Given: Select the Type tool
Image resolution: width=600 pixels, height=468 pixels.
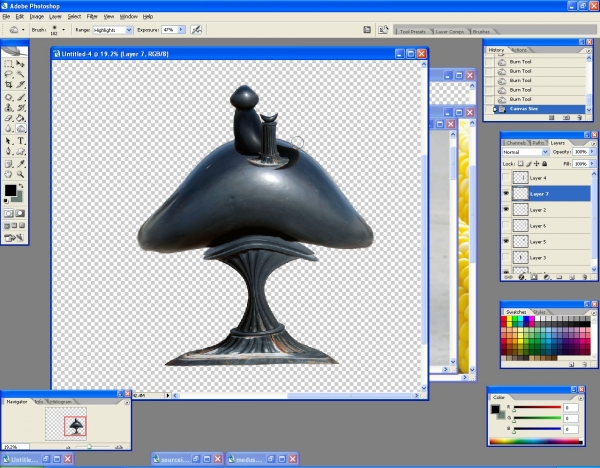Looking at the screenshot, I should pyautogui.click(x=20, y=141).
